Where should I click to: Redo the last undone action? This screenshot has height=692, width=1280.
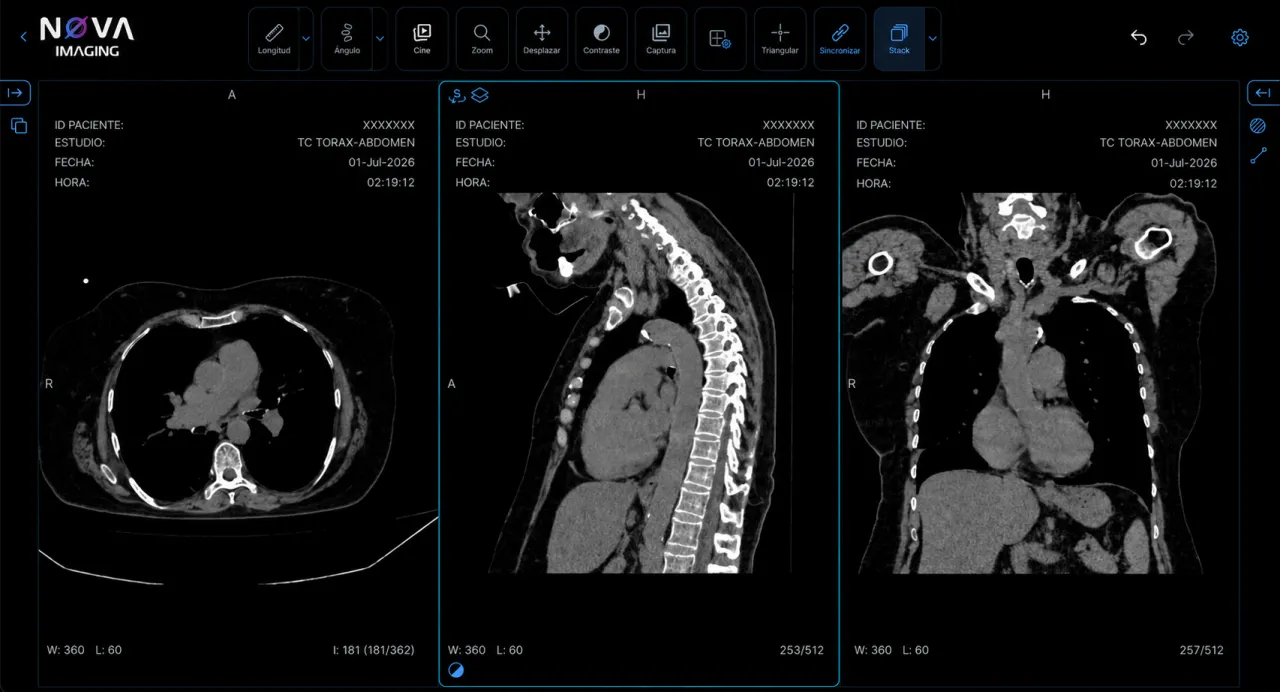[1186, 38]
